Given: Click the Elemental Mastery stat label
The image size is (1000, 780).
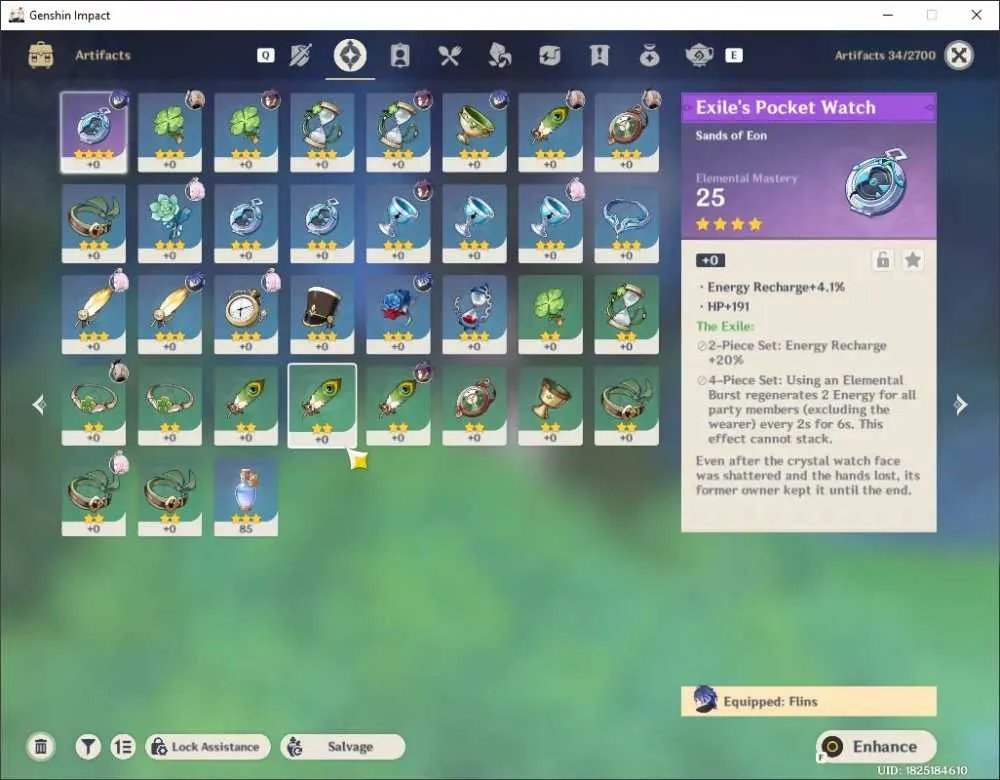Looking at the screenshot, I should click(747, 179).
